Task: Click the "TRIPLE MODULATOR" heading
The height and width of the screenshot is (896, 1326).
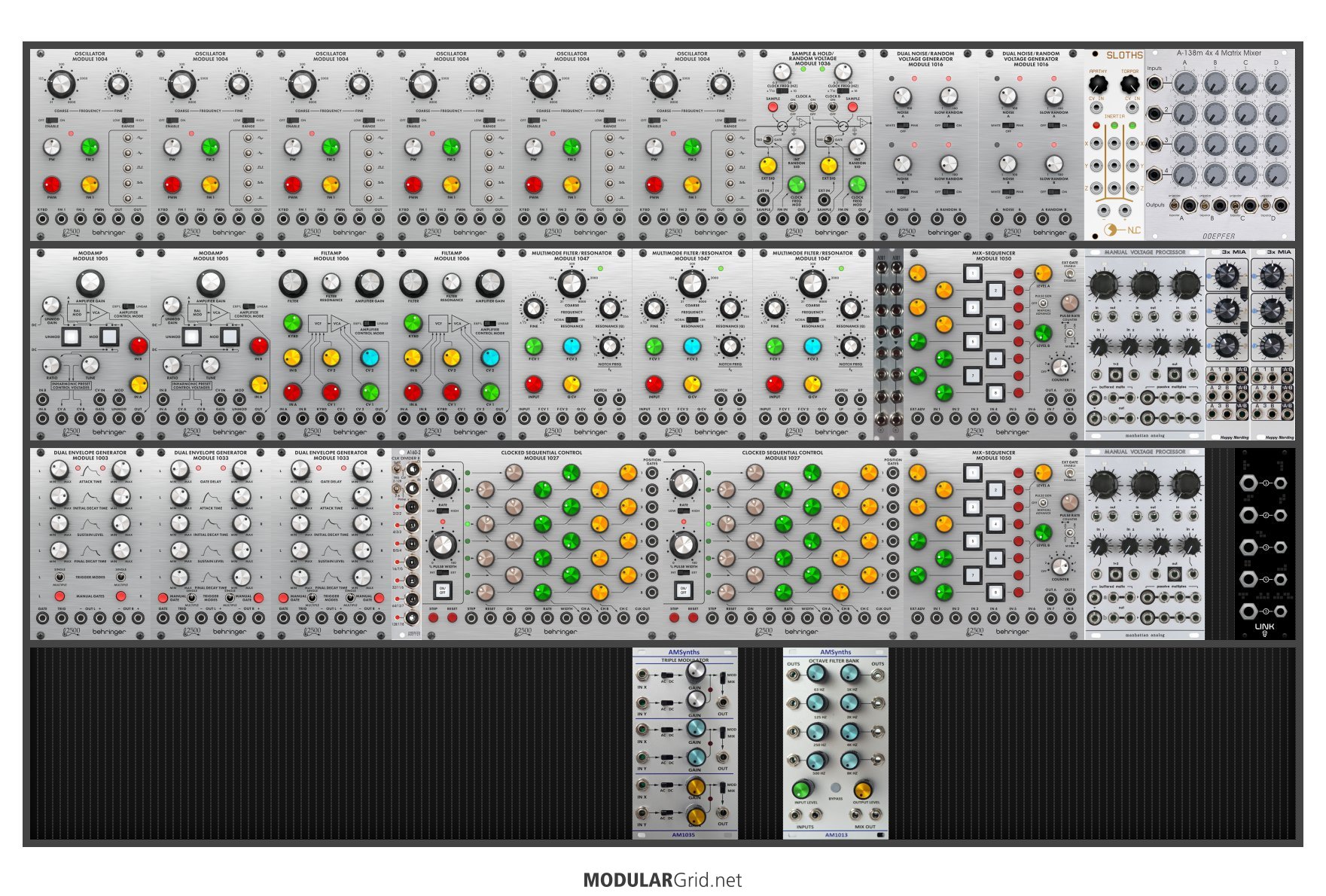Action: point(684,660)
